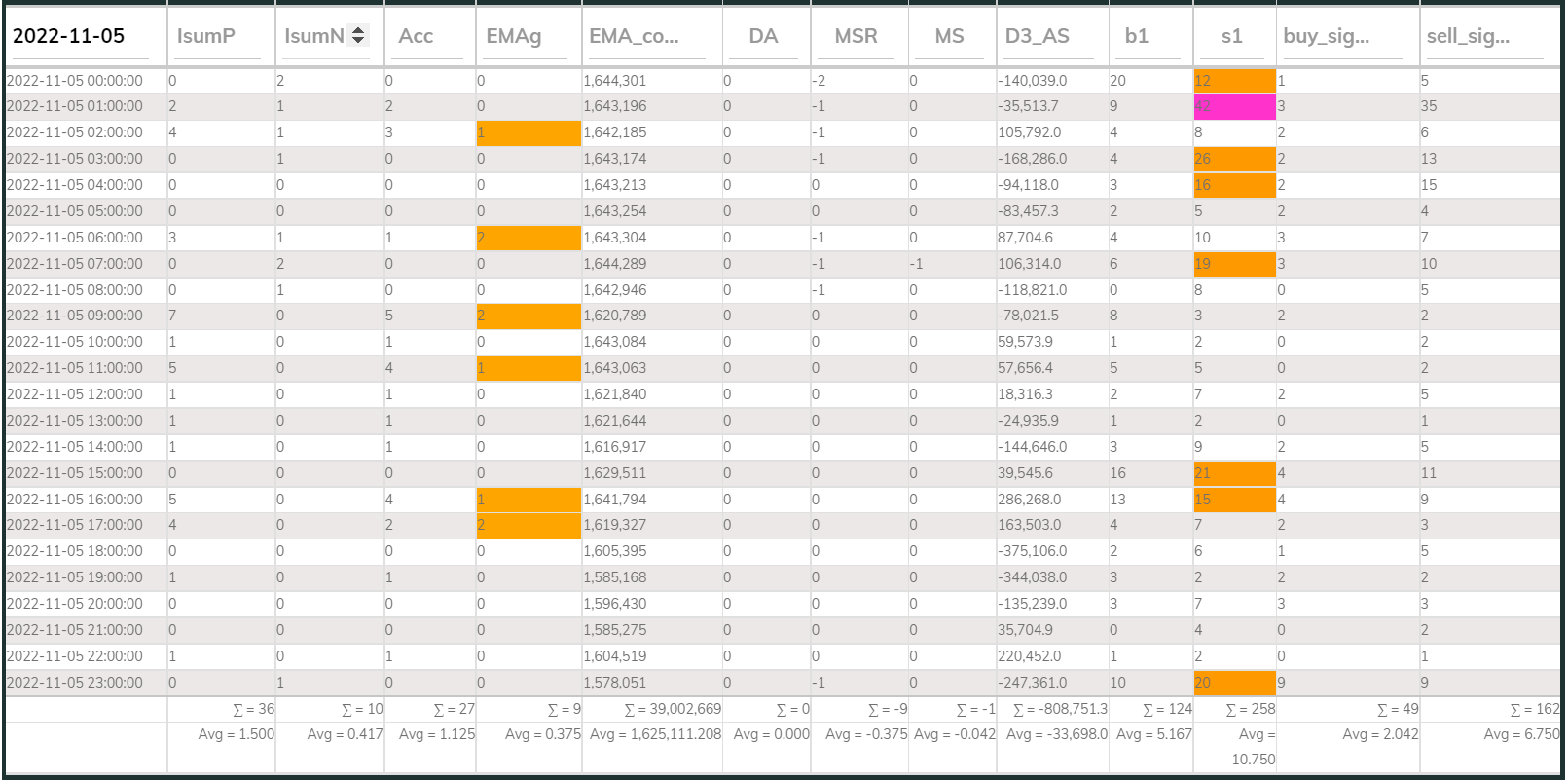Sort by the IsumP column header
The image size is (1568, 781).
[x=206, y=36]
